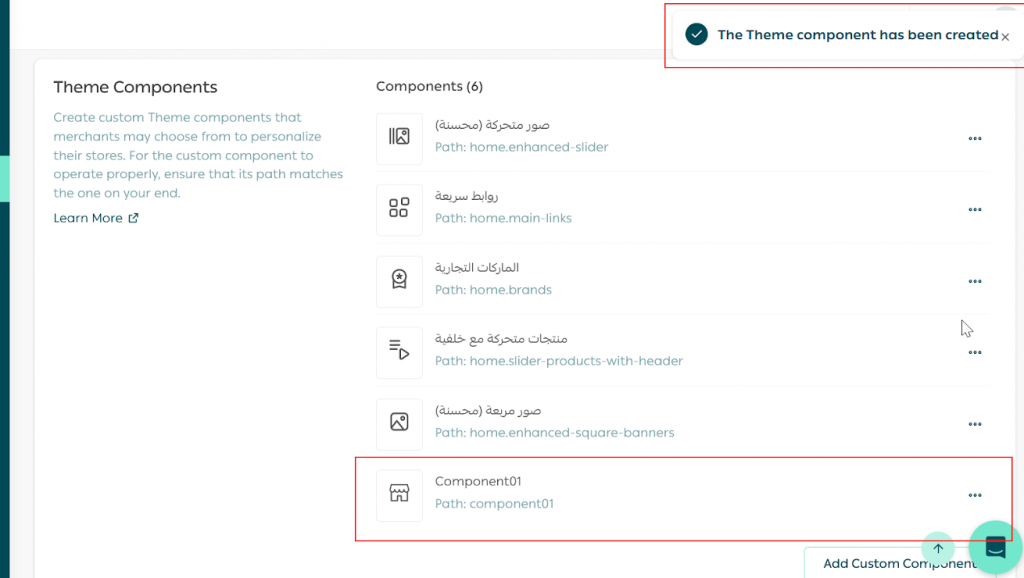Expand three-dot menu for slider-products-with-header
Image resolution: width=1024 pixels, height=578 pixels.
975,353
